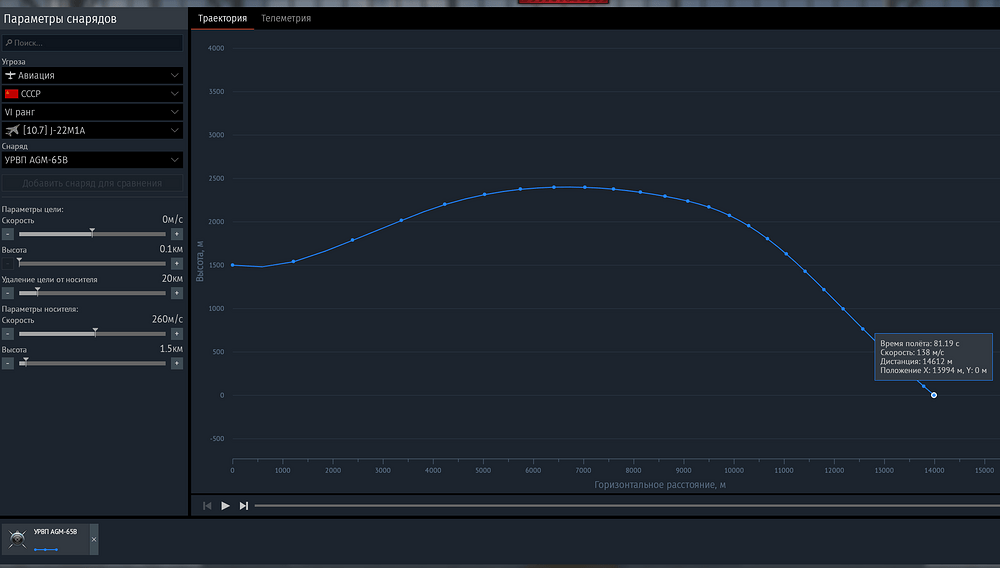Skip to the end of the trajectory playback
Screen dimensions: 1000x568
(244, 506)
